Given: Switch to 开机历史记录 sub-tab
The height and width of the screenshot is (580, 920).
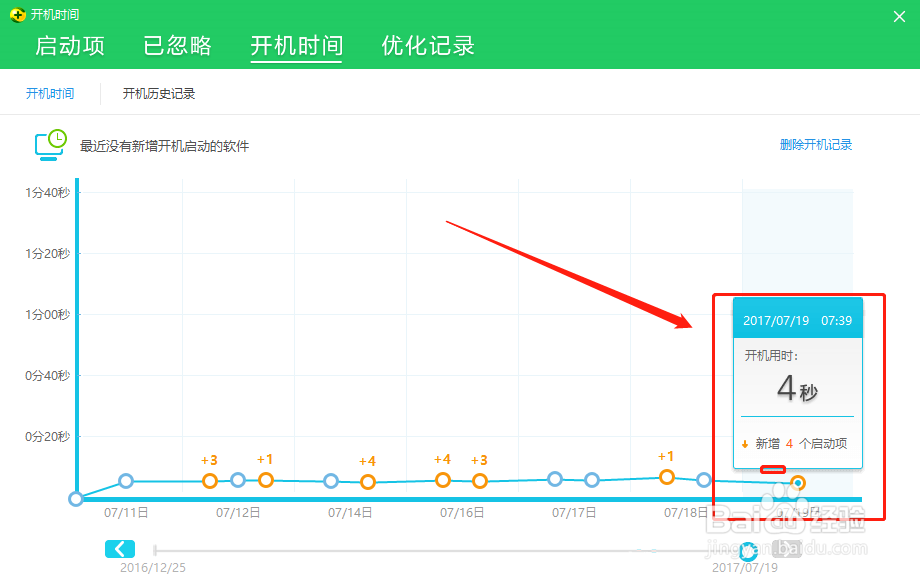Looking at the screenshot, I should click(x=159, y=94).
